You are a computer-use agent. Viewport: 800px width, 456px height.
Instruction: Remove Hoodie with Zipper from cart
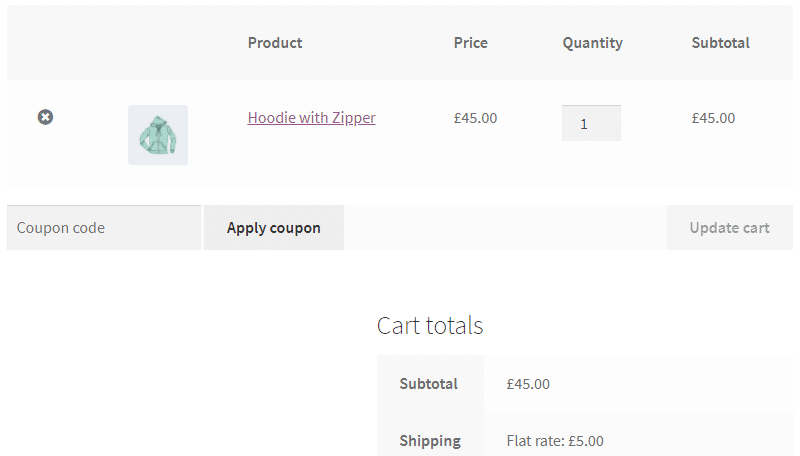tap(45, 117)
